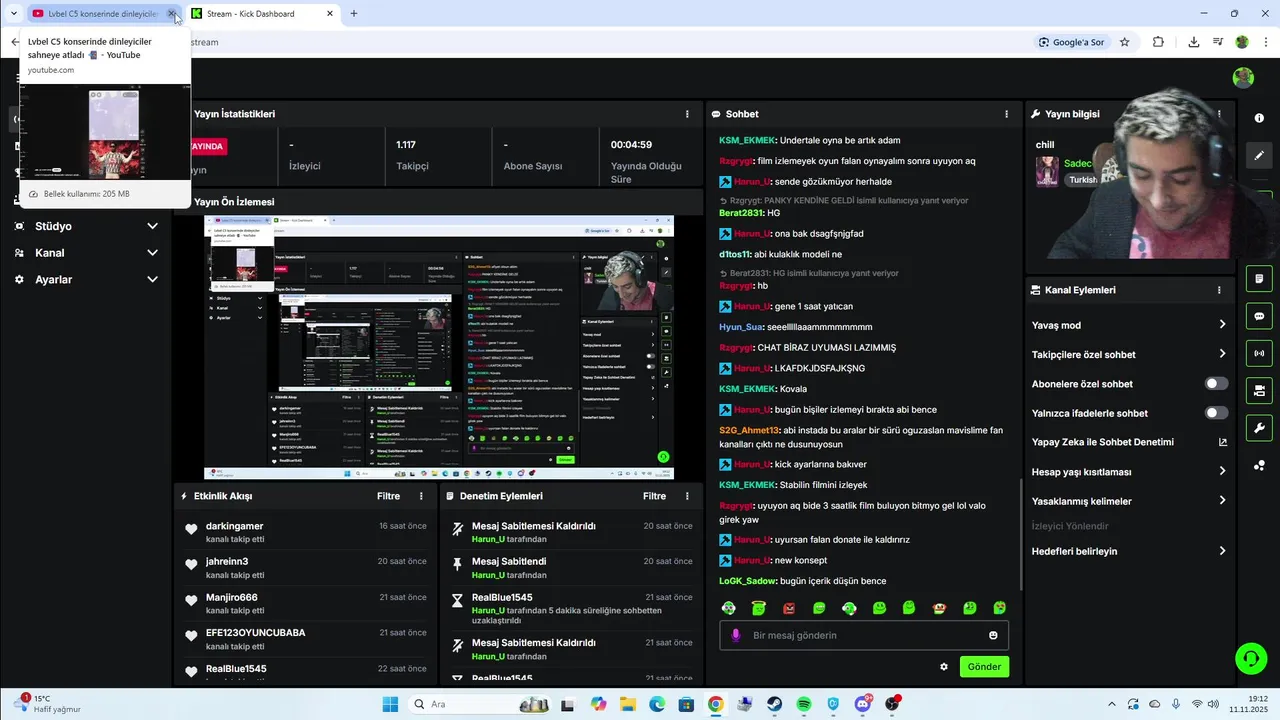Image resolution: width=1280 pixels, height=720 pixels.
Task: Open Sohbet panel three-dot menu
Action: (x=1006, y=114)
